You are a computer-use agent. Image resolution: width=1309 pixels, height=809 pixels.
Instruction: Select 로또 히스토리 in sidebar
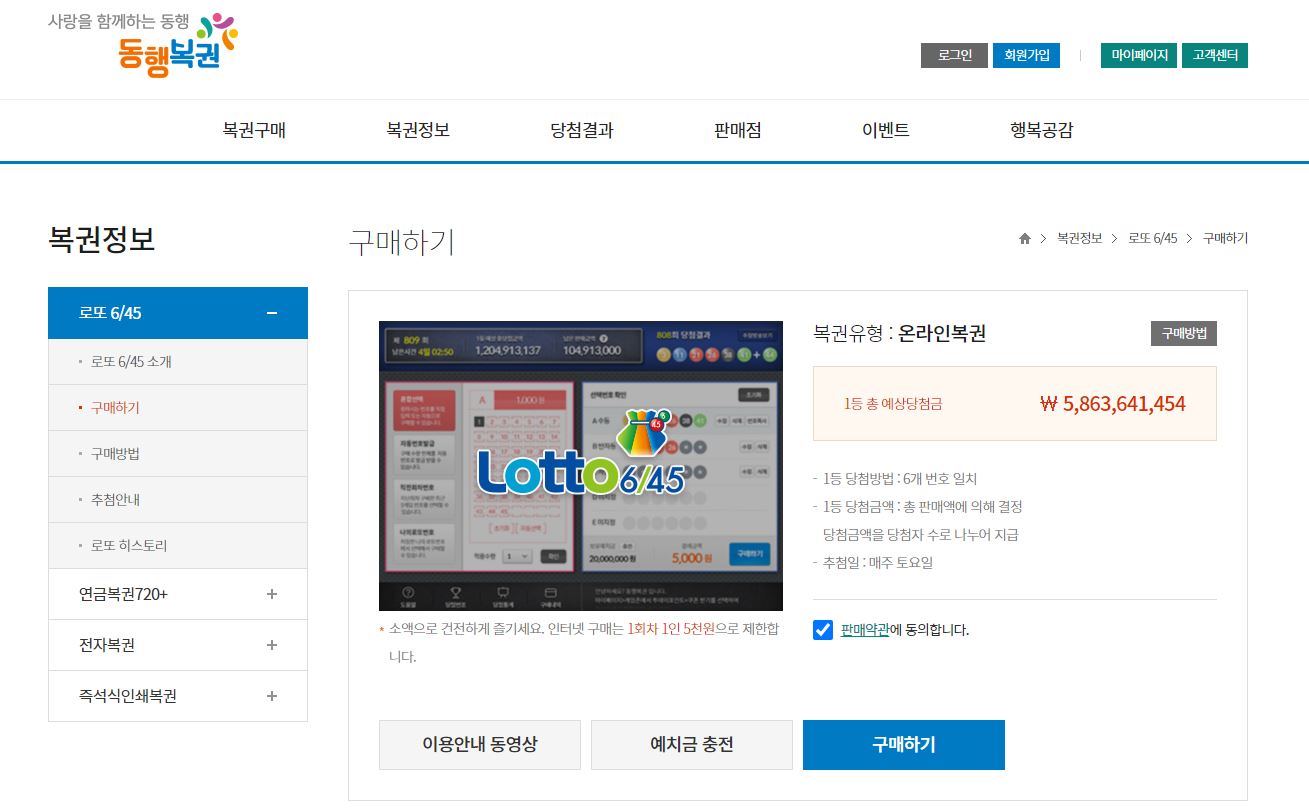point(178,546)
